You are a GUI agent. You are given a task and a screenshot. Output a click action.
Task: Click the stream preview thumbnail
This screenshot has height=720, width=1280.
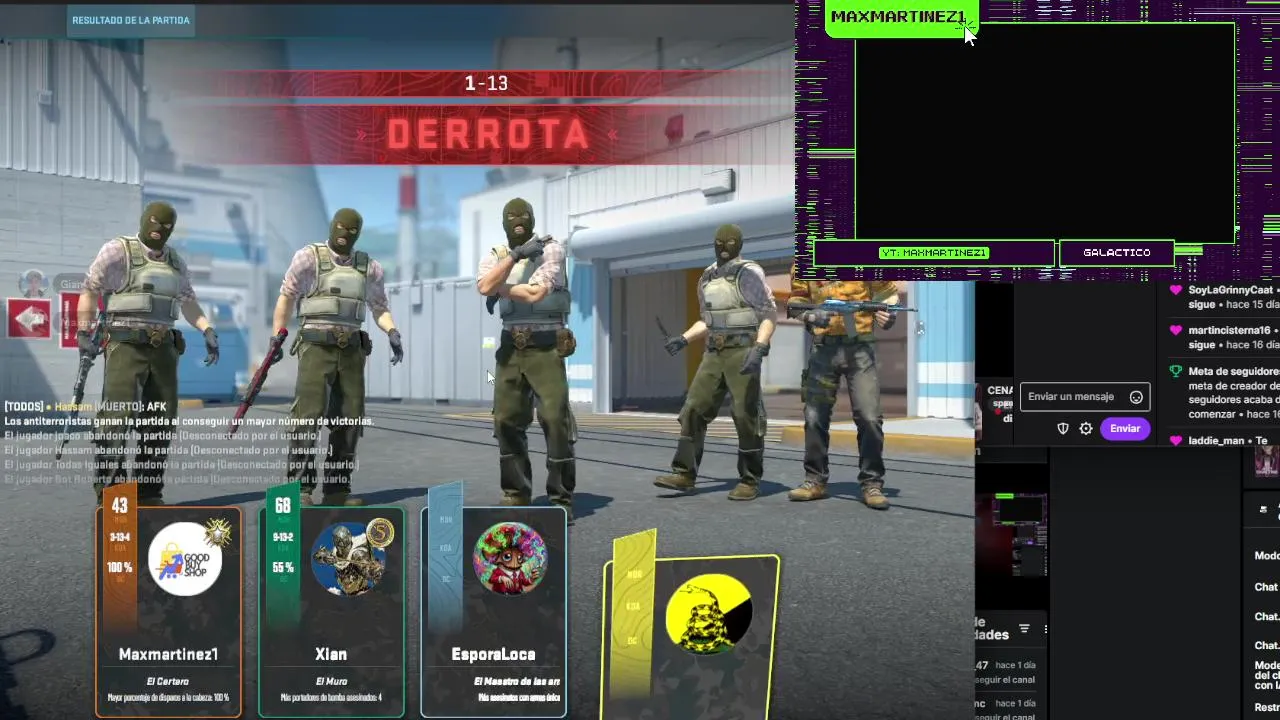[x=1012, y=533]
